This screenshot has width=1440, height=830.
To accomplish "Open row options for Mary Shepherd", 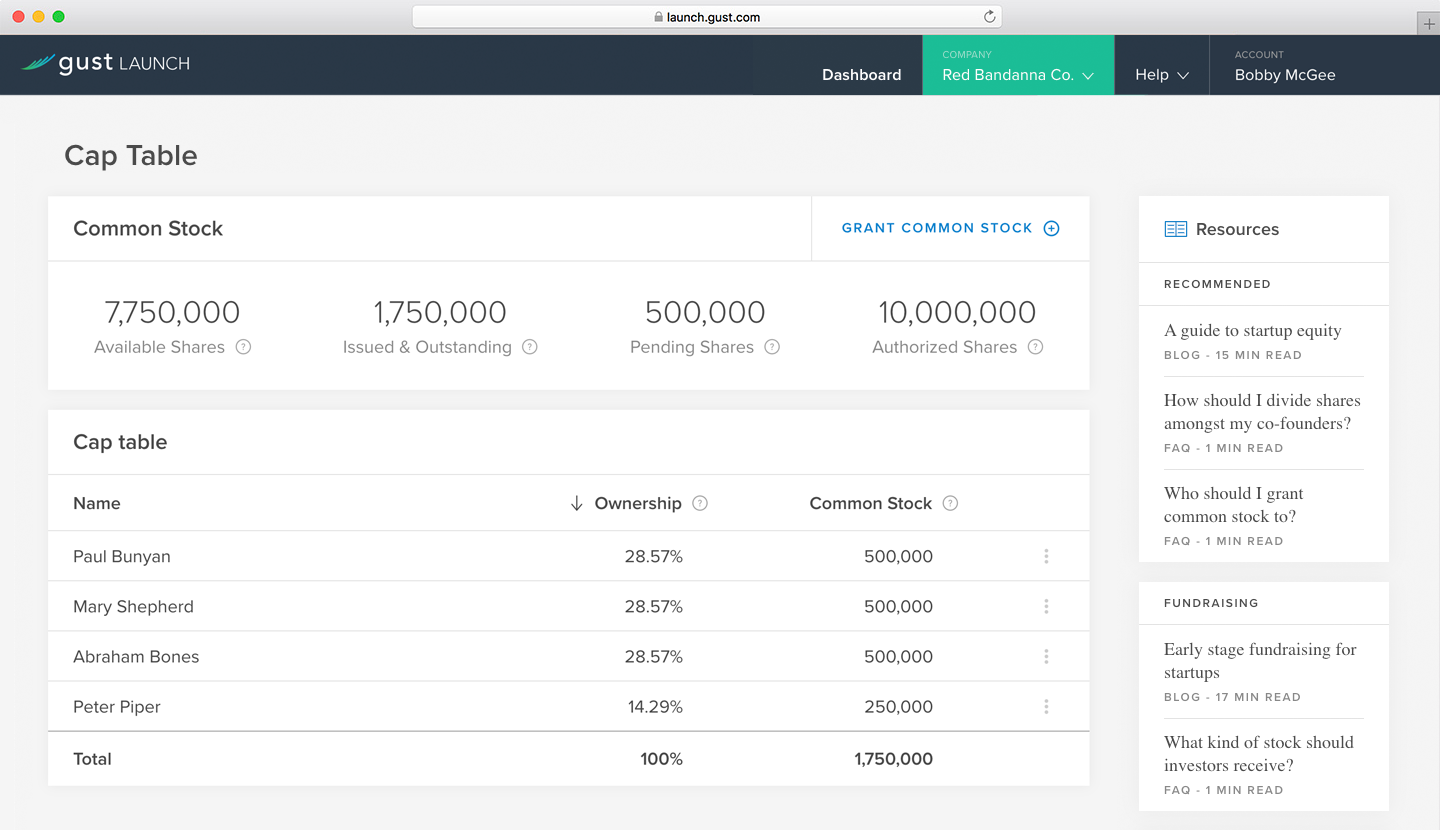I will pos(1046,606).
